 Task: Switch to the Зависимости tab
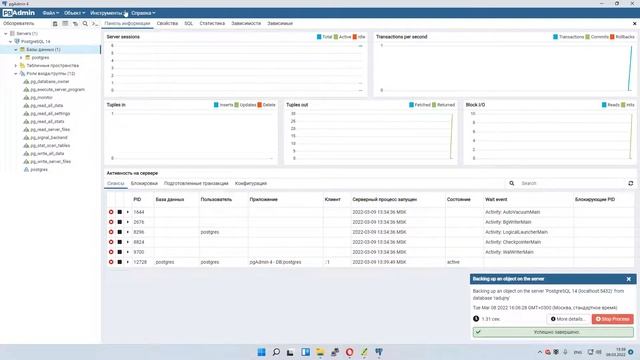[x=246, y=23]
